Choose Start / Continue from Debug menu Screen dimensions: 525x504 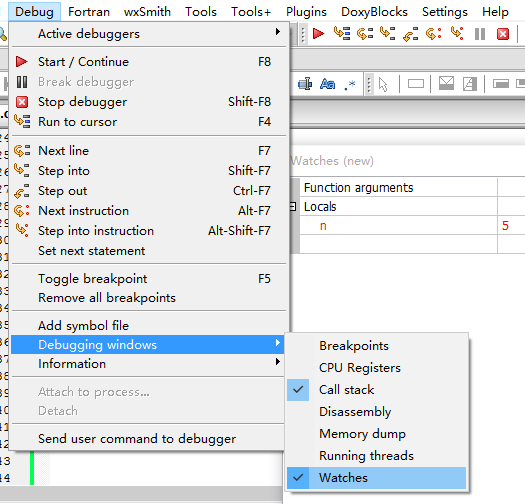(149, 62)
